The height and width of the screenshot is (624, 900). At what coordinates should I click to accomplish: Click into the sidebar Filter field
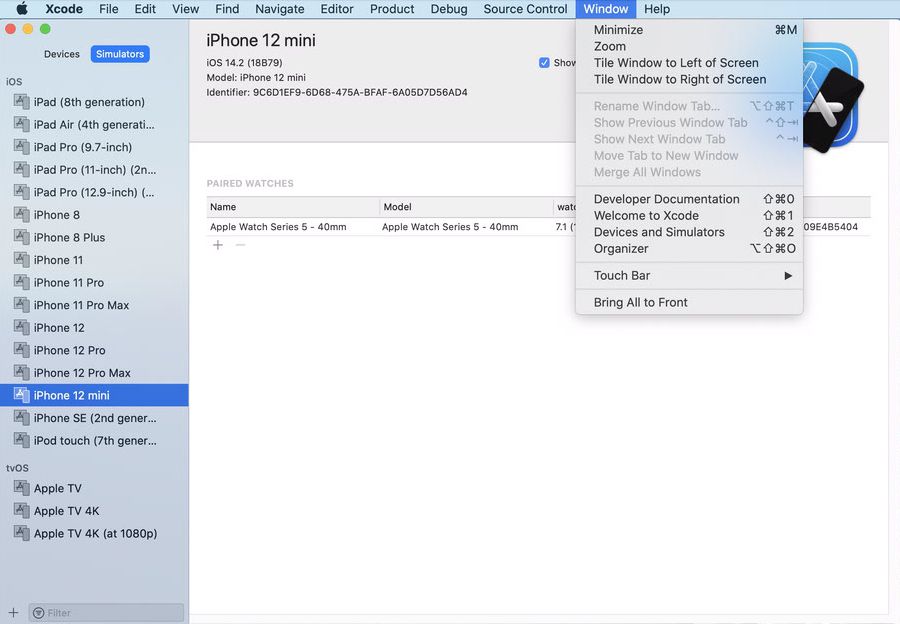pyautogui.click(x=107, y=613)
